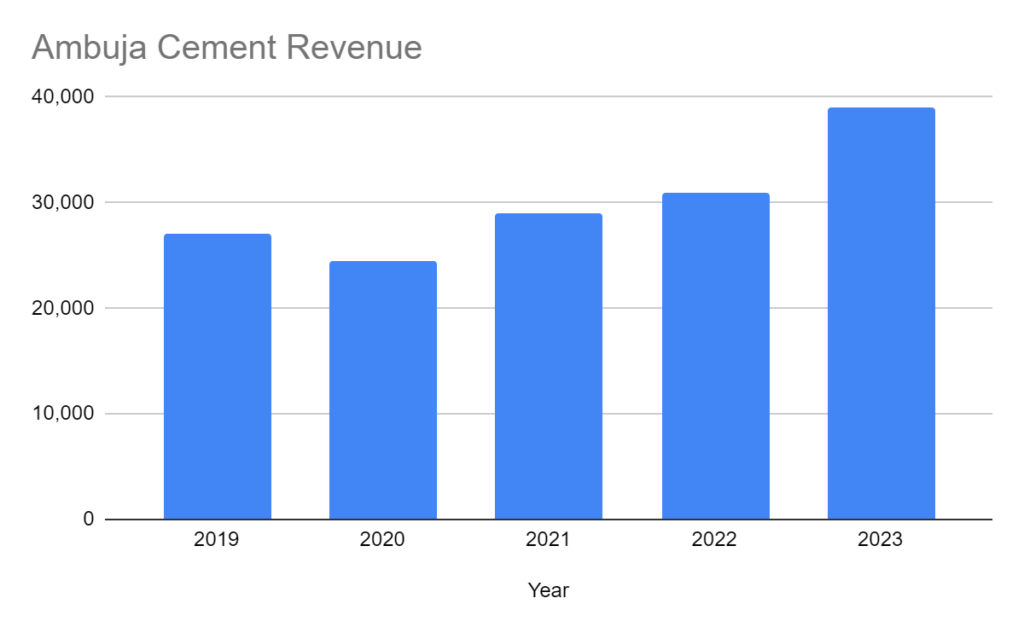Viewport: 1024px width, 633px height.
Task: Select the Year horizontal axis title
Action: pyautogui.click(x=548, y=591)
